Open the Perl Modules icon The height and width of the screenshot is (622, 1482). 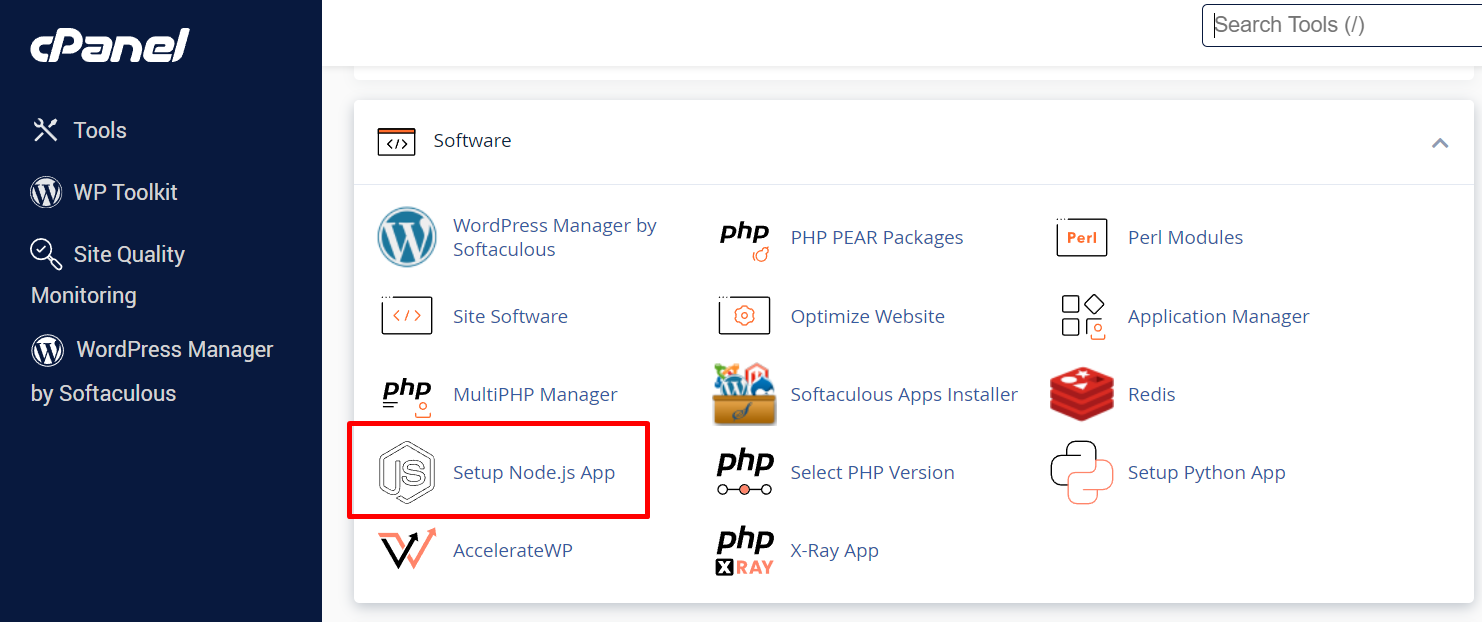1081,238
